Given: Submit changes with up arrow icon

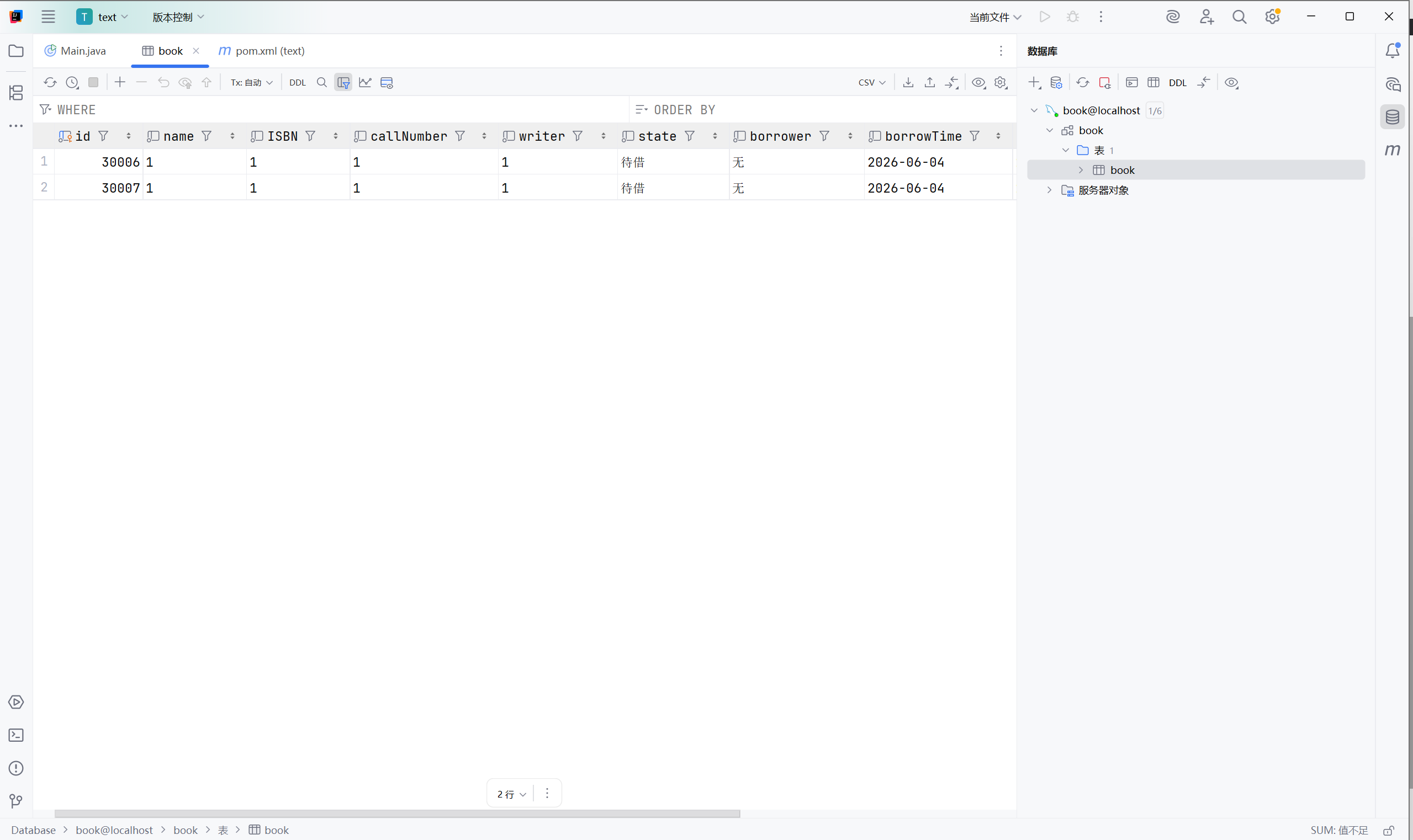Looking at the screenshot, I should 207,83.
